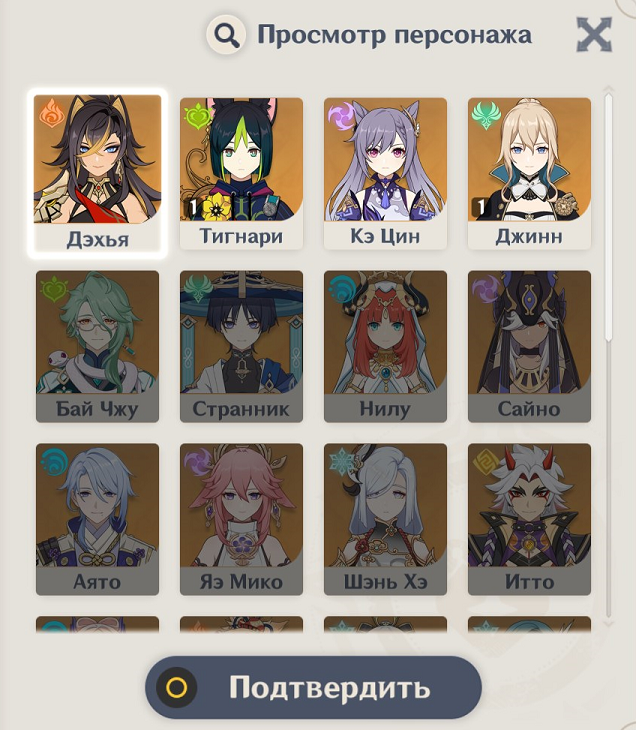Select the Аято character card
This screenshot has width=636, height=730.
[x=97, y=519]
